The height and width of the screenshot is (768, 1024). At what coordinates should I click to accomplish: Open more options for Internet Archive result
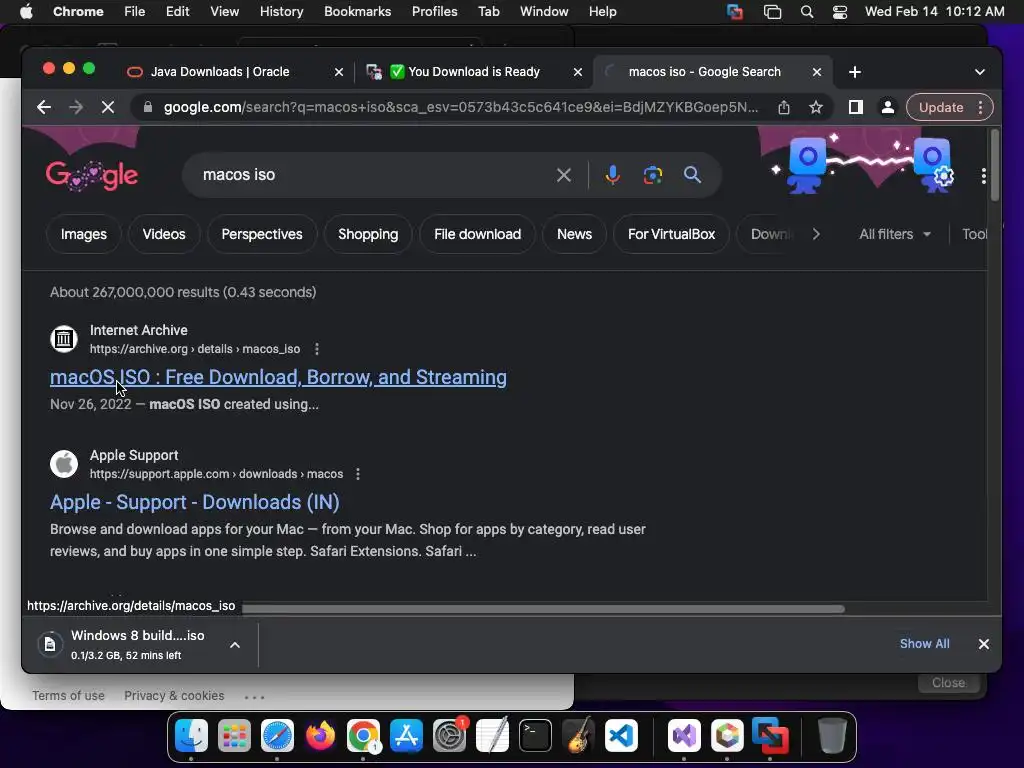click(317, 349)
